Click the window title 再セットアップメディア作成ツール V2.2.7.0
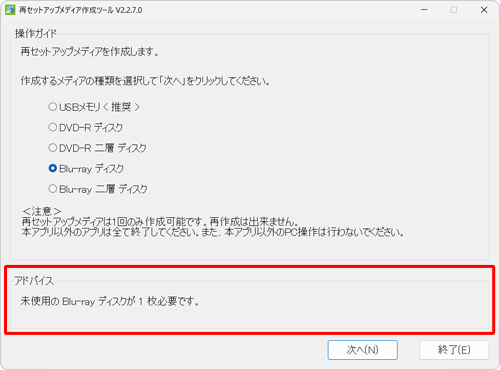500x370 pixels. [x=81, y=10]
